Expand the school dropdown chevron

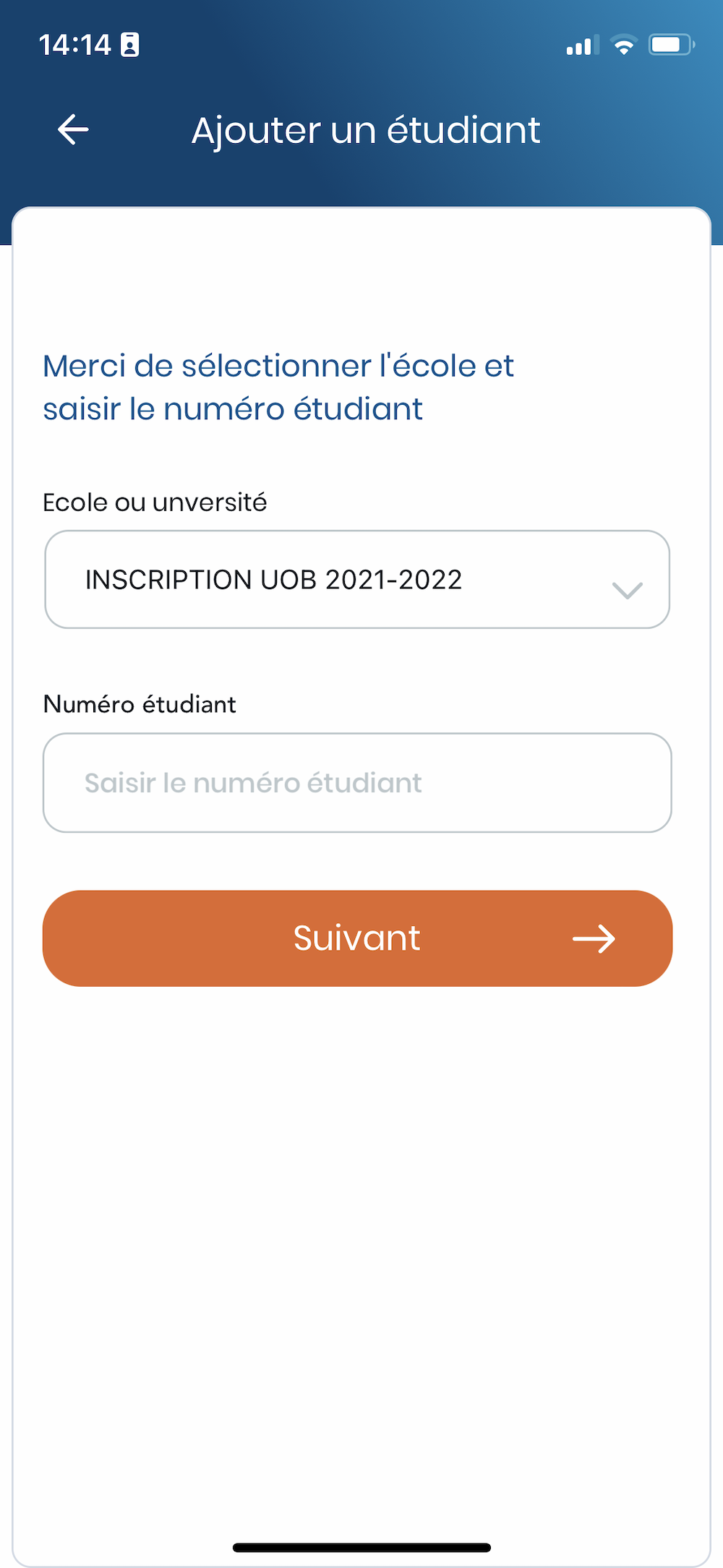point(627,590)
